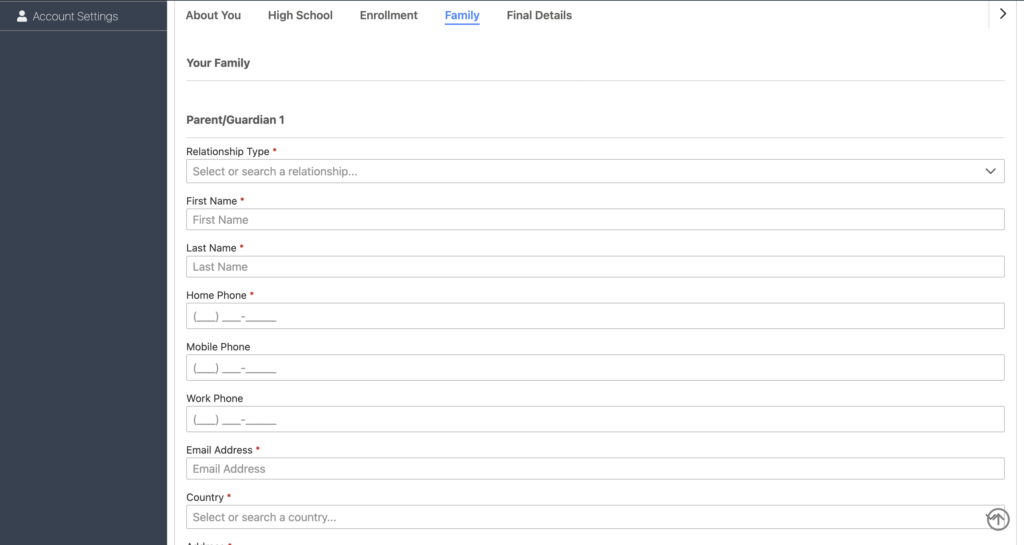Click the Parent/Guardian 1 section heading
Image resolution: width=1024 pixels, height=545 pixels.
[x=235, y=120]
